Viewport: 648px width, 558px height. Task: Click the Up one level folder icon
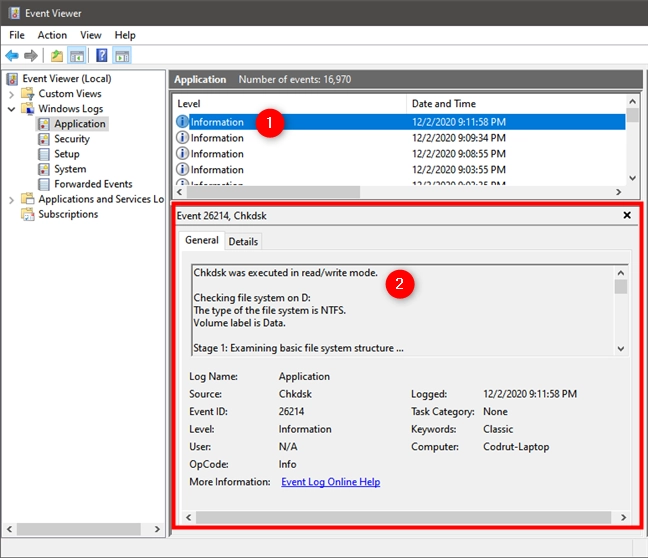click(x=57, y=55)
